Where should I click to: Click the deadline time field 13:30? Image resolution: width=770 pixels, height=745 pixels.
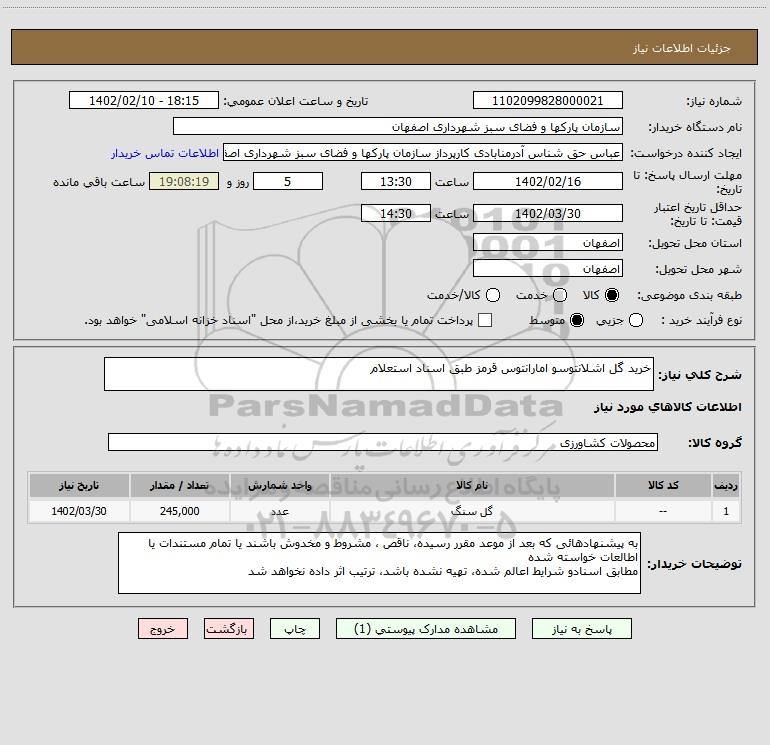(396, 181)
